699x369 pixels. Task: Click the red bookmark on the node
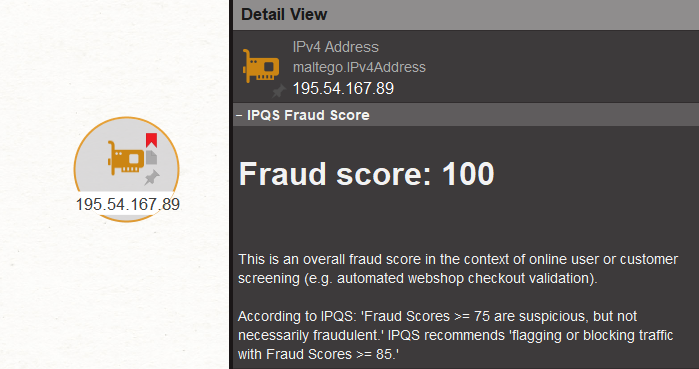[x=152, y=140]
